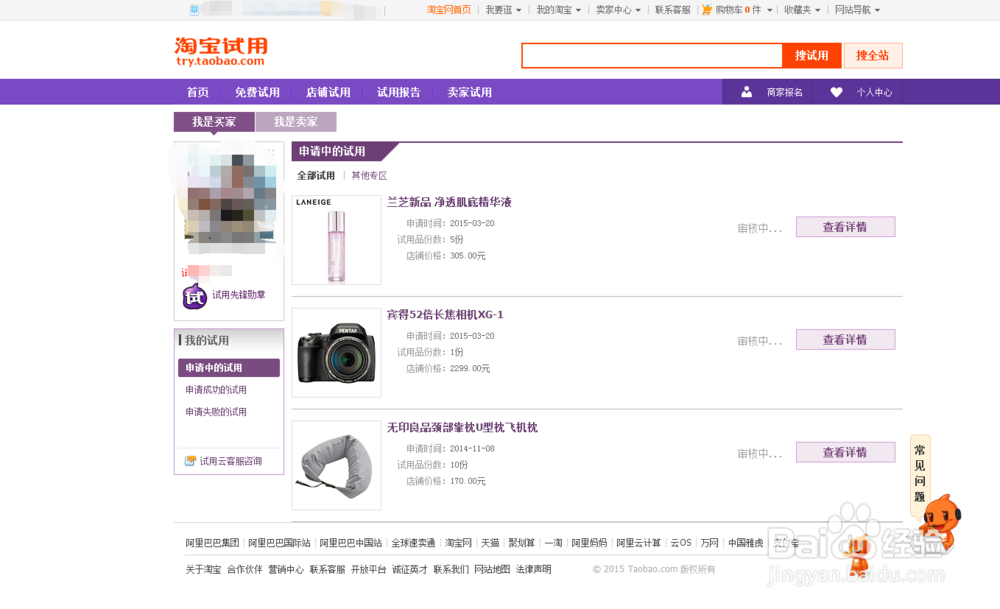The width and height of the screenshot is (1000, 609).
Task: Select the 其他专区 filter
Action: pos(369,175)
